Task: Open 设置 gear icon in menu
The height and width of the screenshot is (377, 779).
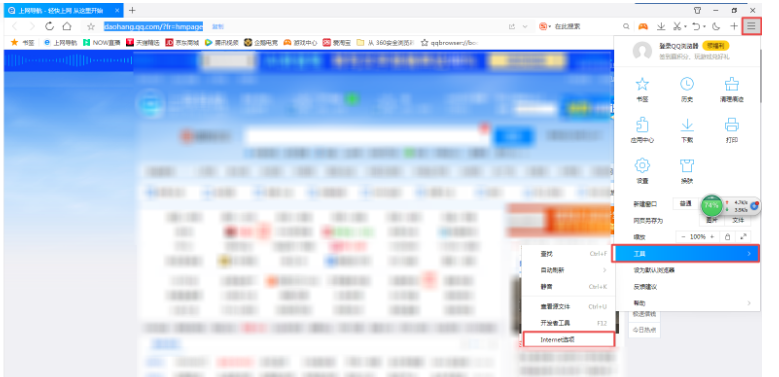Action: click(x=642, y=171)
